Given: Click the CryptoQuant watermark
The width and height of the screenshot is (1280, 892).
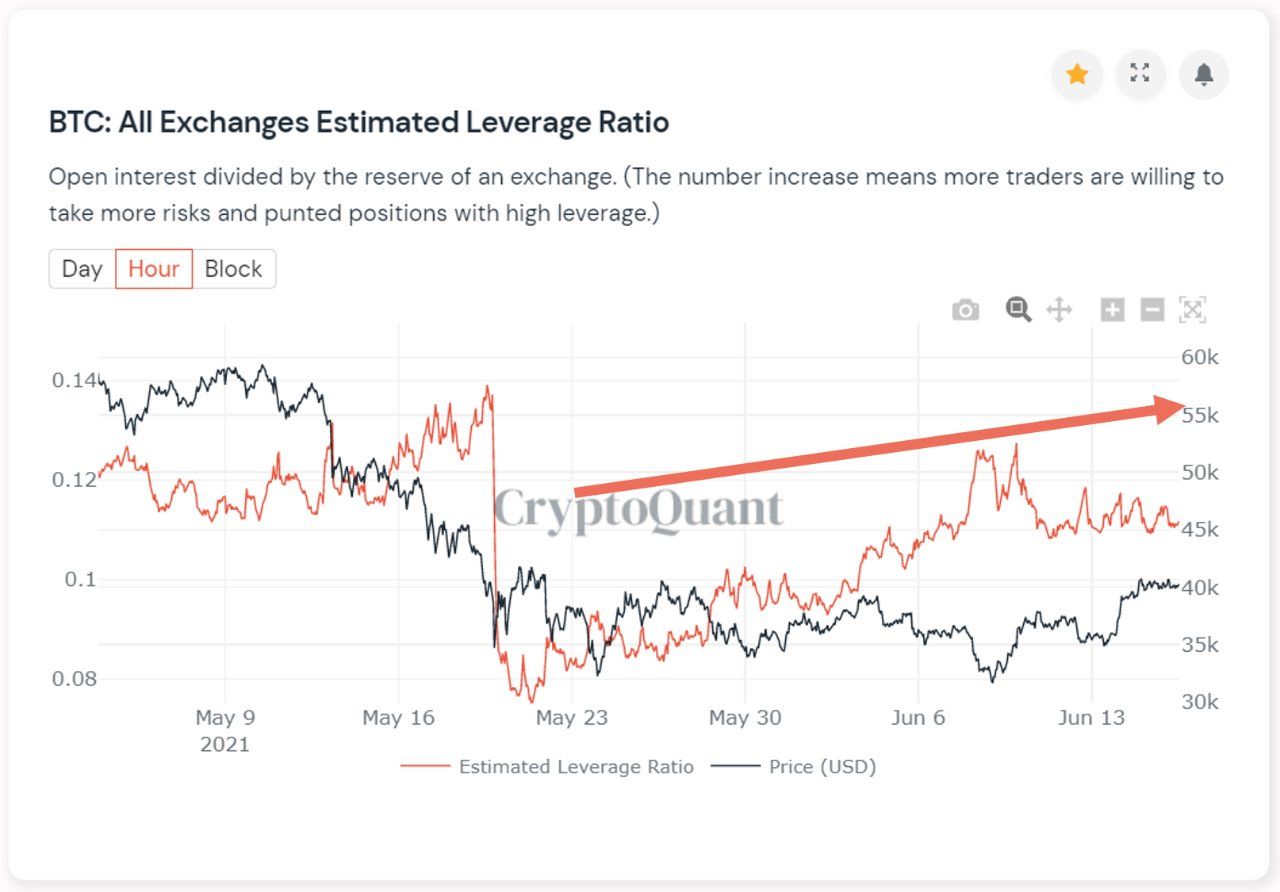Looking at the screenshot, I should coord(638,509).
